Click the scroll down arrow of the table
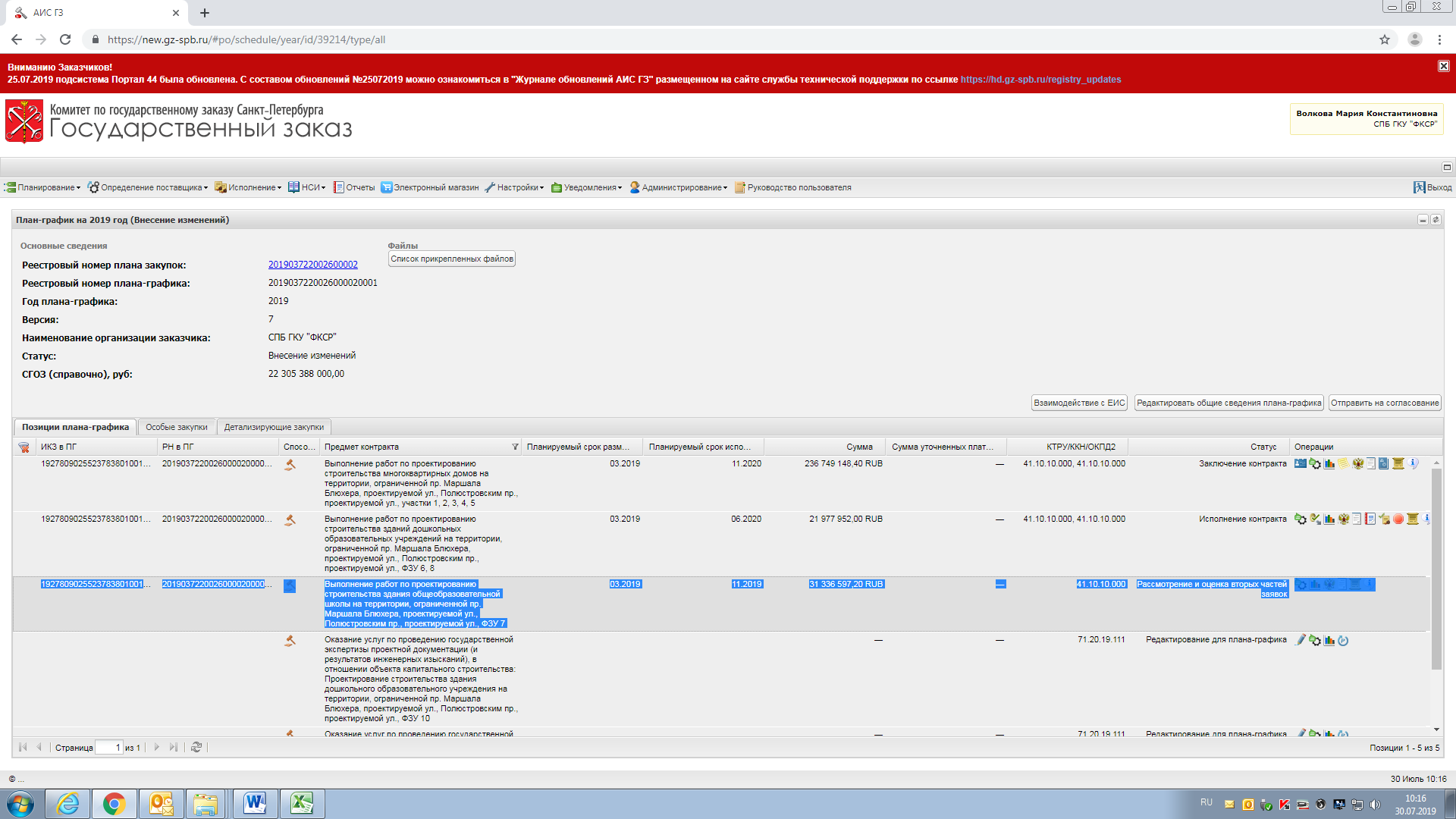The width and height of the screenshot is (1456, 819). [1436, 730]
